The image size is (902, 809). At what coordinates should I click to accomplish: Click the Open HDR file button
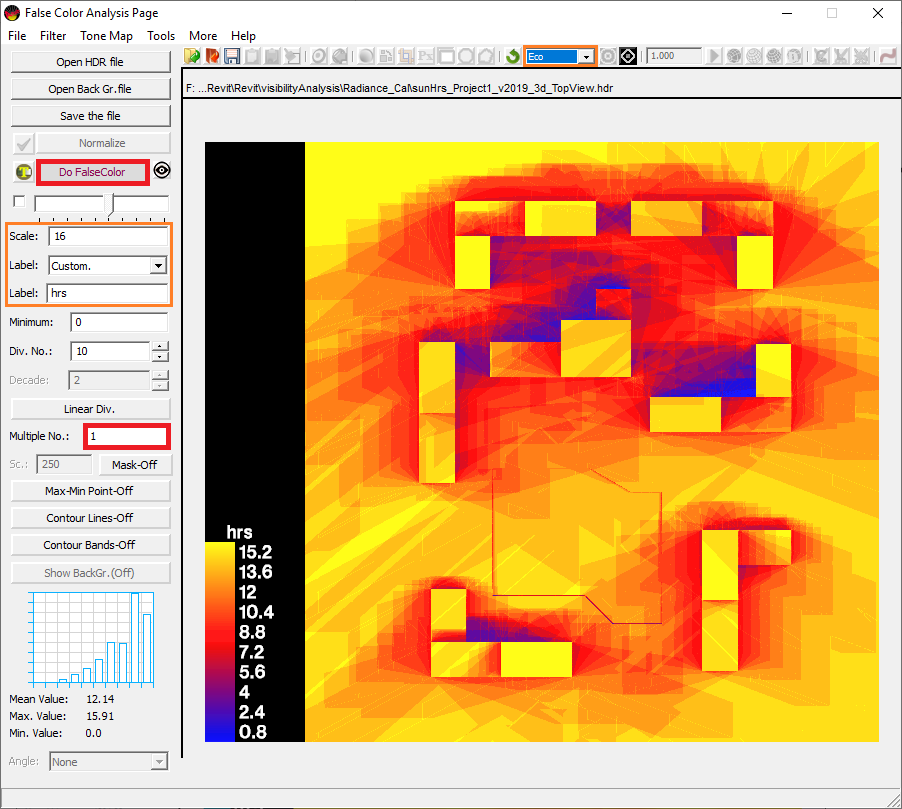tap(90, 62)
